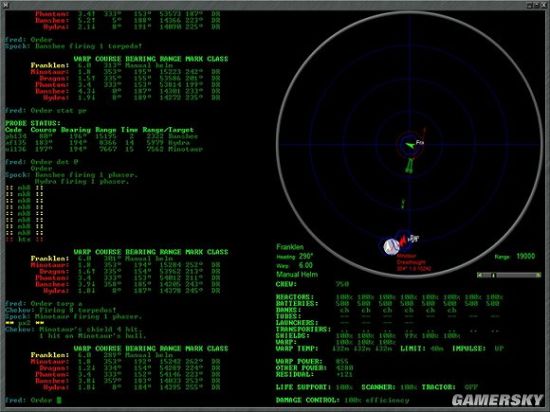Image resolution: width=550 pixels, height=412 pixels.
Task: Click the green torpedo salvo icon below Franklen
Action: [409, 166]
